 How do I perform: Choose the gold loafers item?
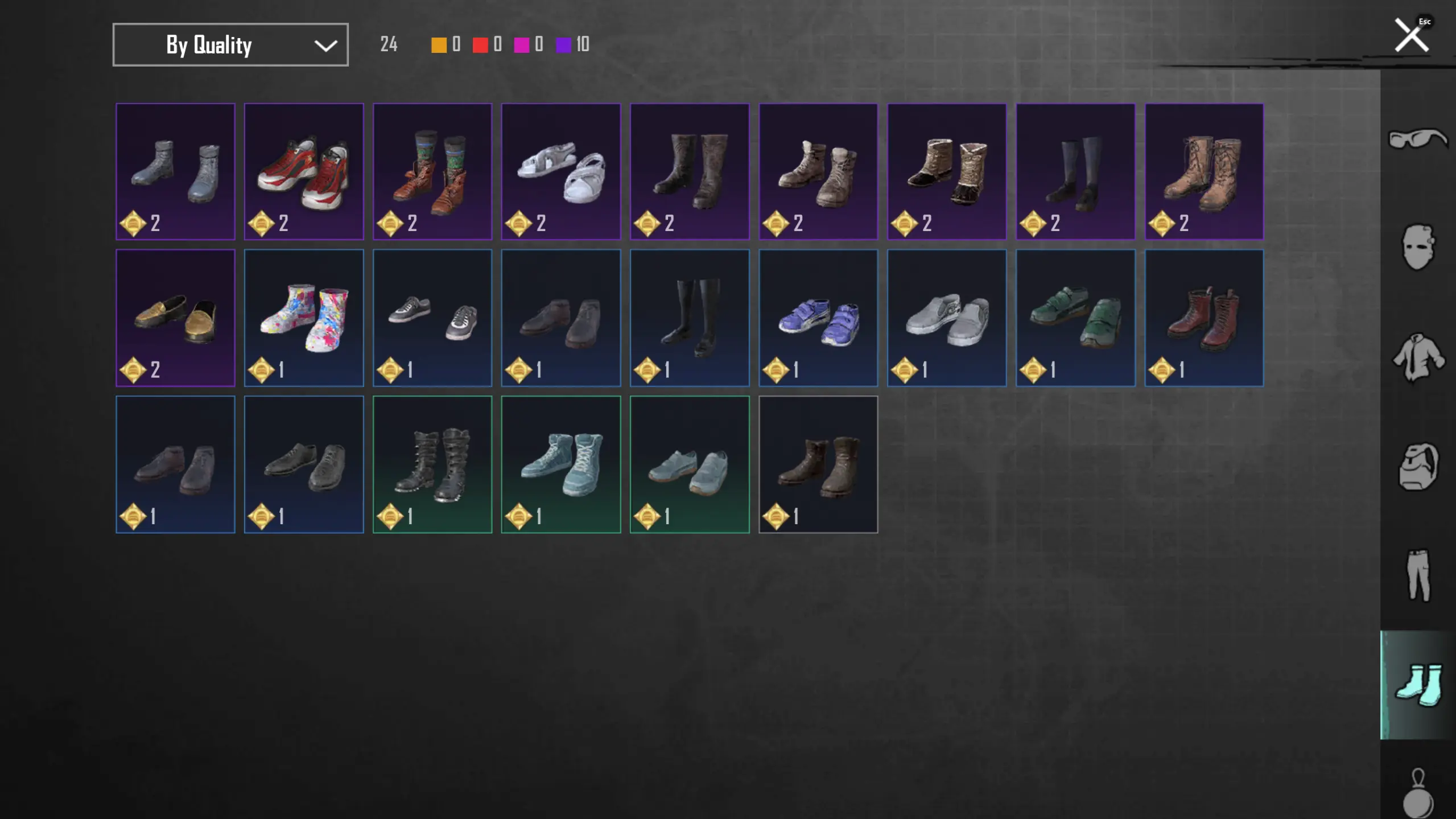tap(175, 318)
